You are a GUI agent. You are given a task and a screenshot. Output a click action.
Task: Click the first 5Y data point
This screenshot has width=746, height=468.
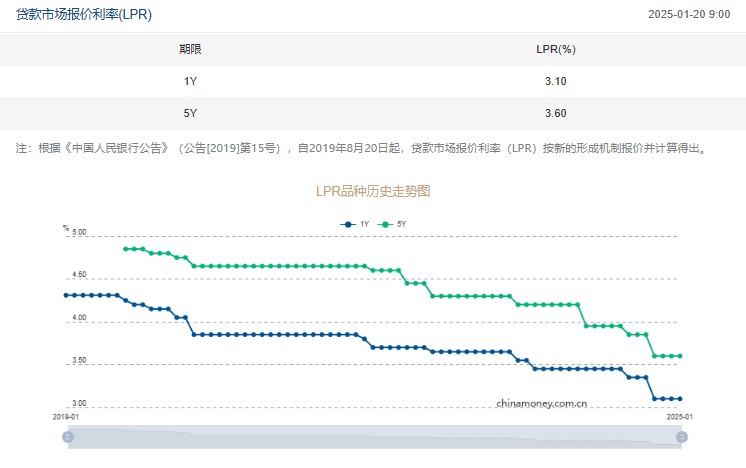125,249
